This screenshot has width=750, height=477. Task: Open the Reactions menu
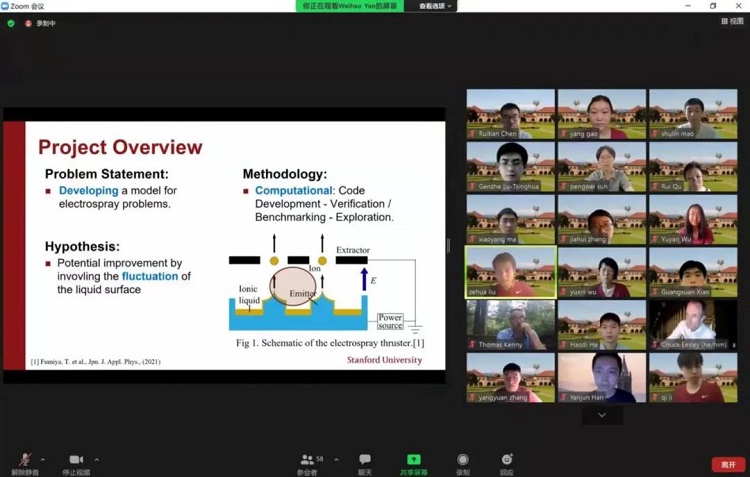click(x=507, y=460)
